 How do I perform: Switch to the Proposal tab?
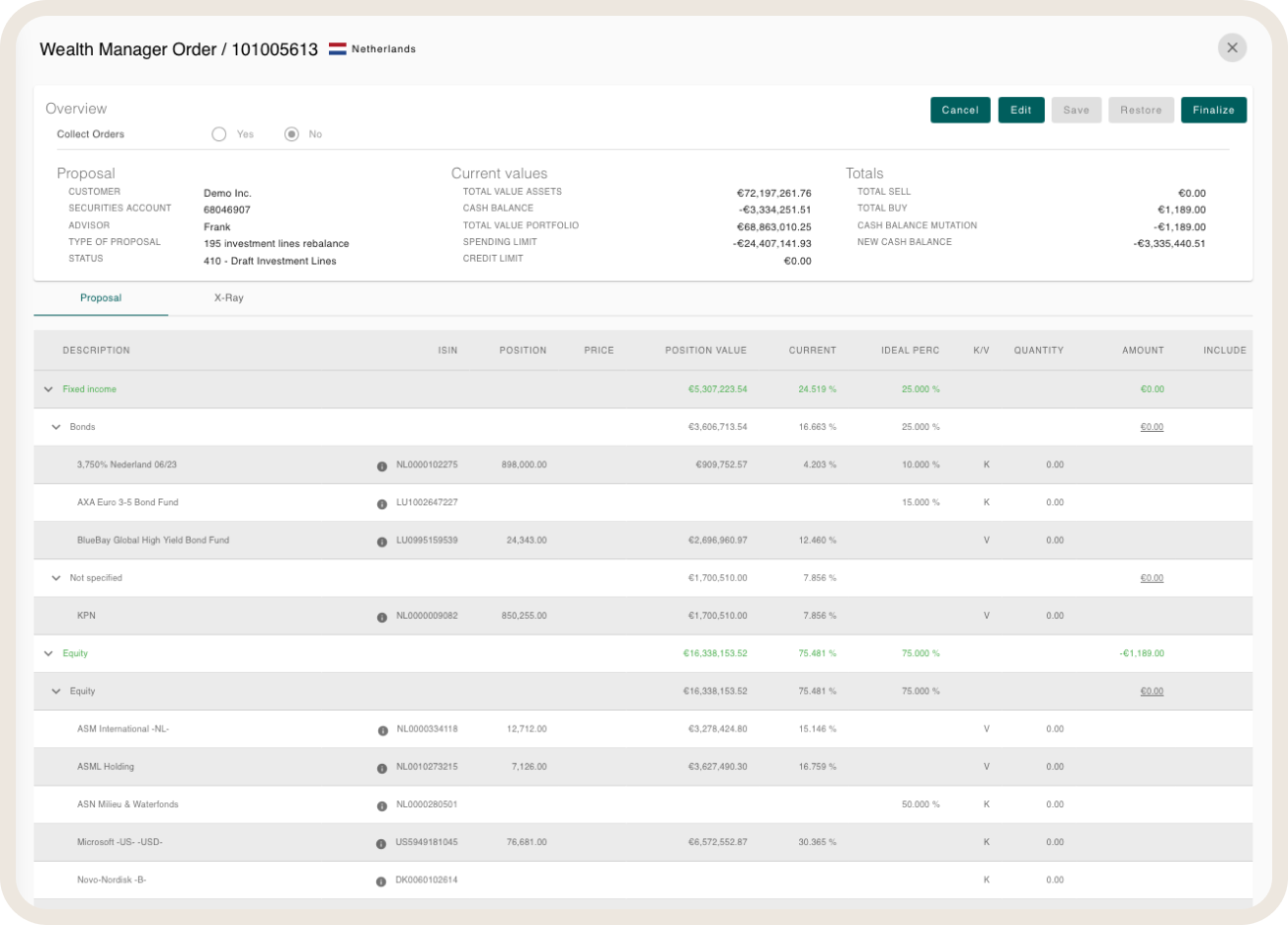click(101, 297)
